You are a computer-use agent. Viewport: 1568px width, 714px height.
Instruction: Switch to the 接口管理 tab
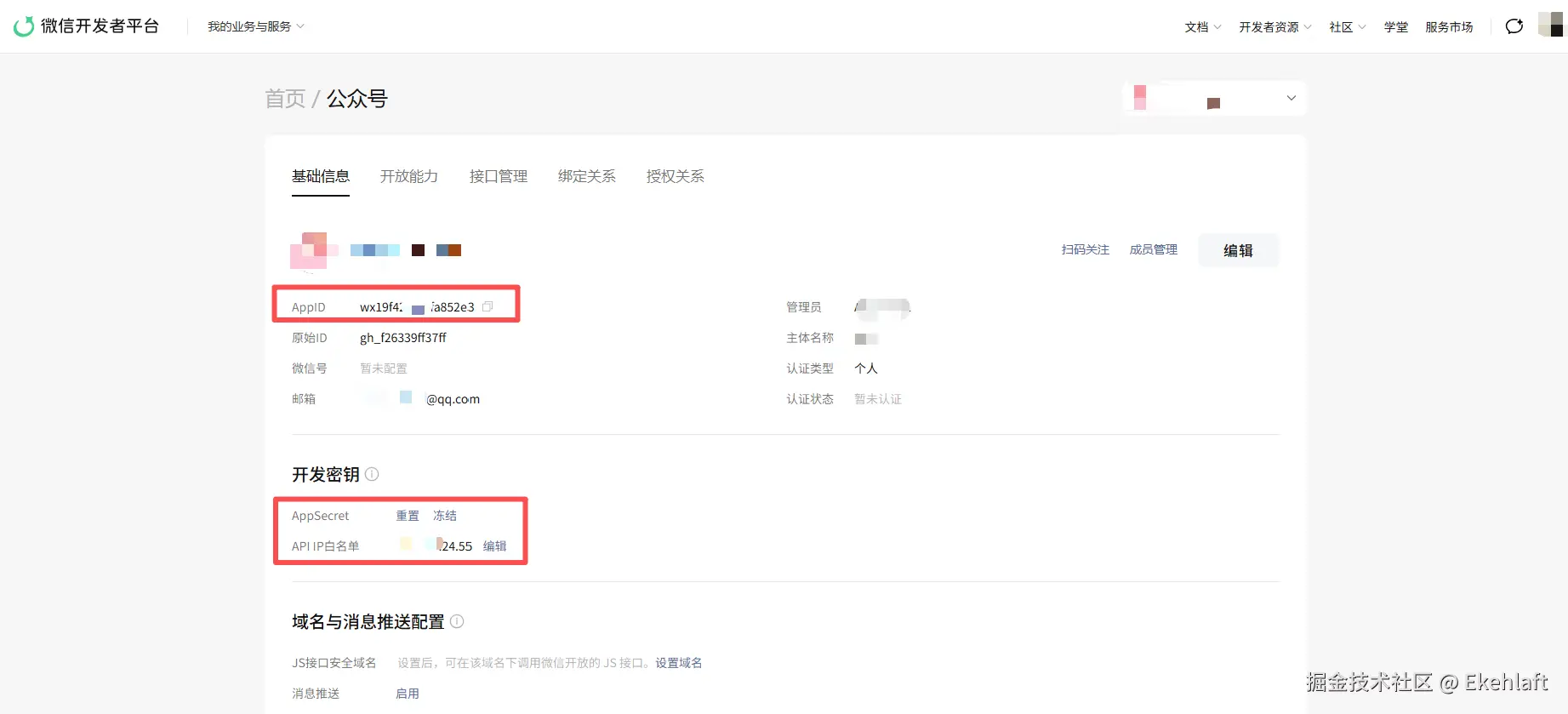[499, 176]
